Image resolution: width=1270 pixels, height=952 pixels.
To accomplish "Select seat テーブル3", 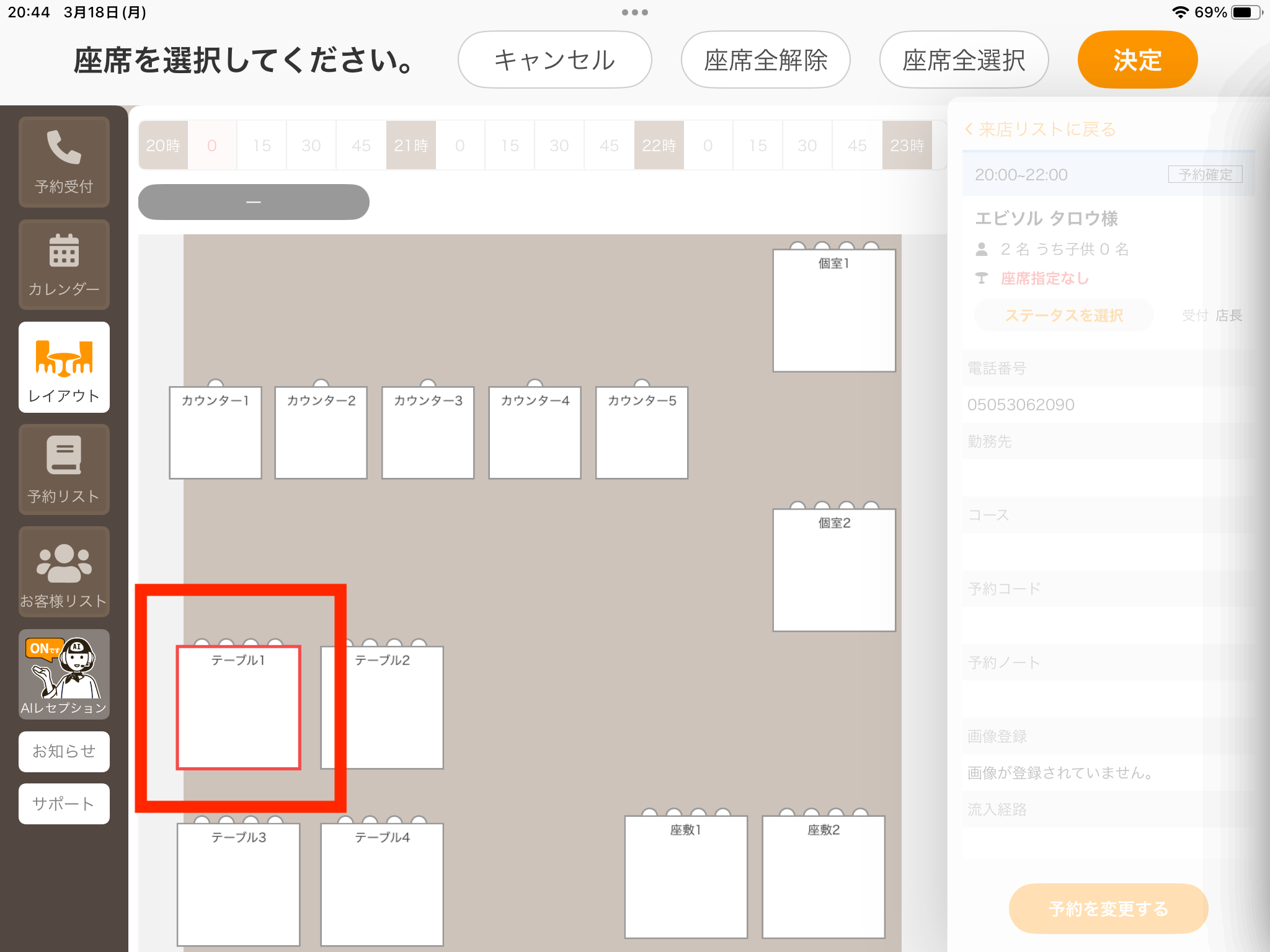I will [239, 884].
